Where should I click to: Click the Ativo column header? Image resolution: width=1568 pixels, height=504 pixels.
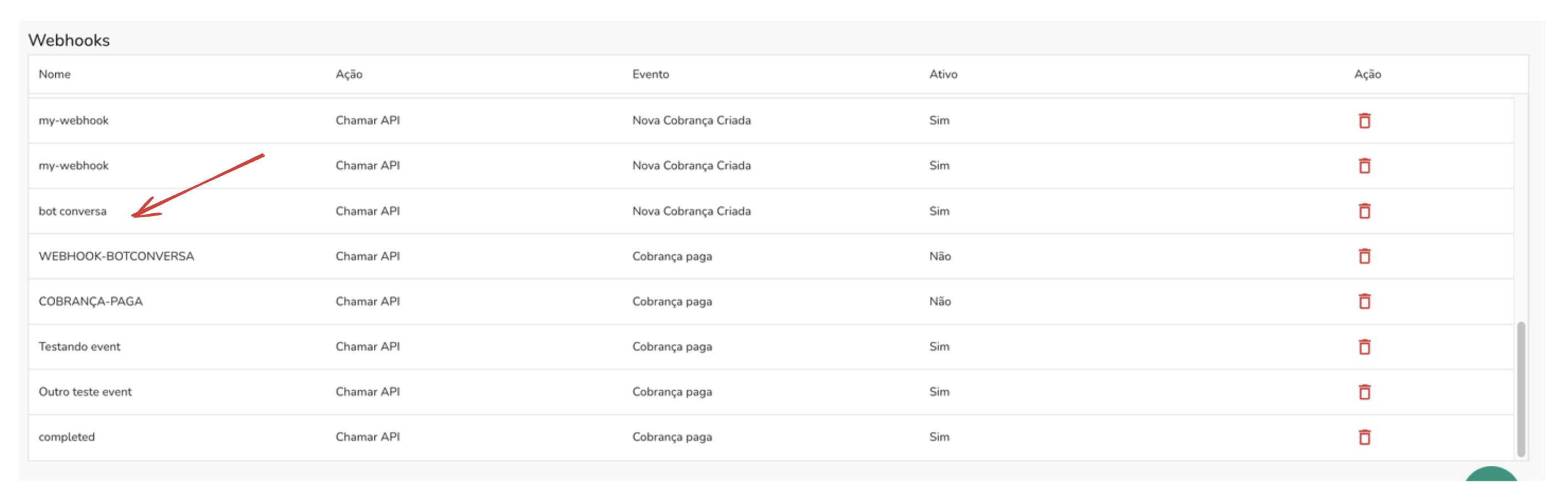pyautogui.click(x=943, y=75)
